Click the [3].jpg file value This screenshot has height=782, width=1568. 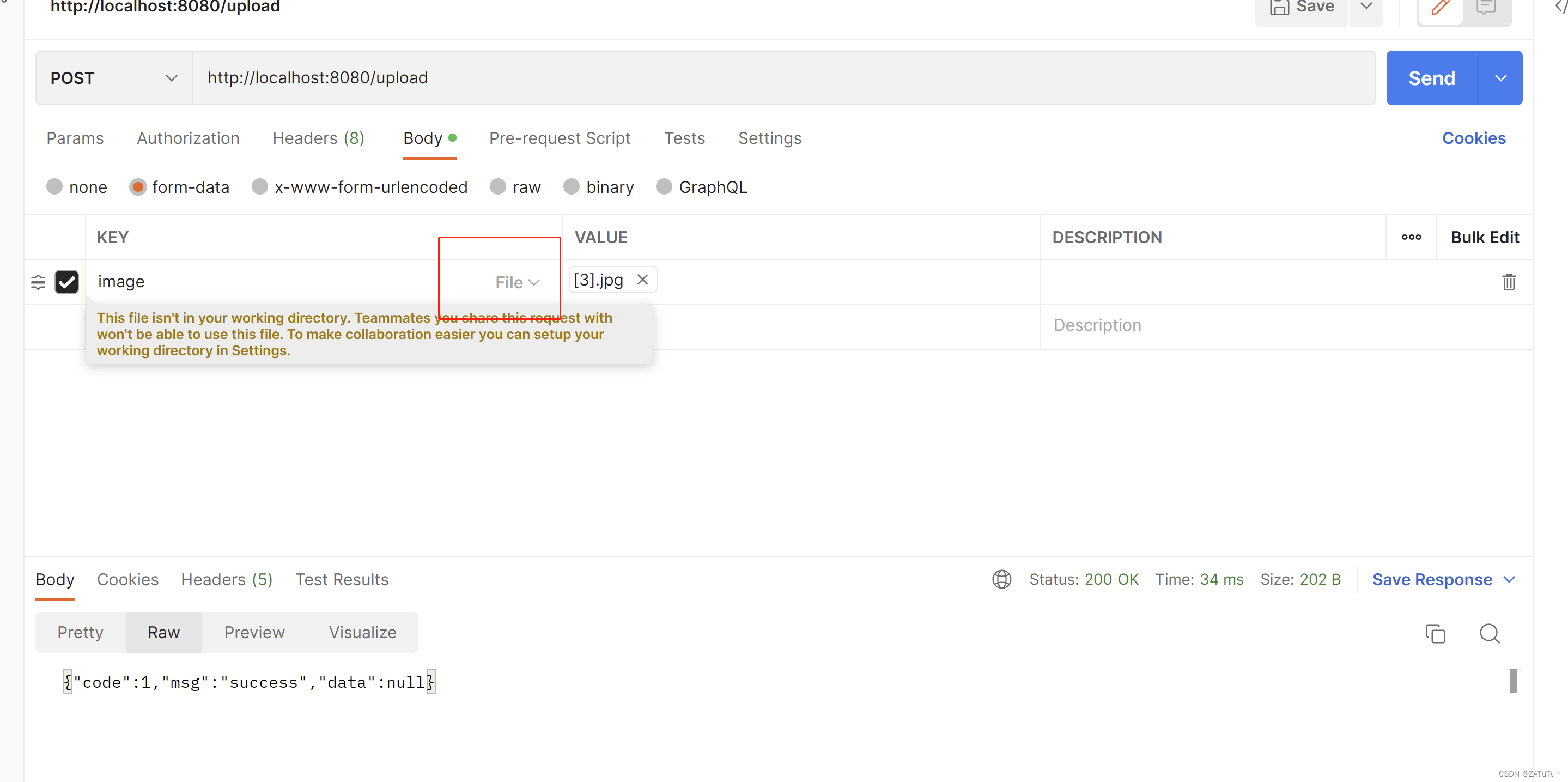598,280
